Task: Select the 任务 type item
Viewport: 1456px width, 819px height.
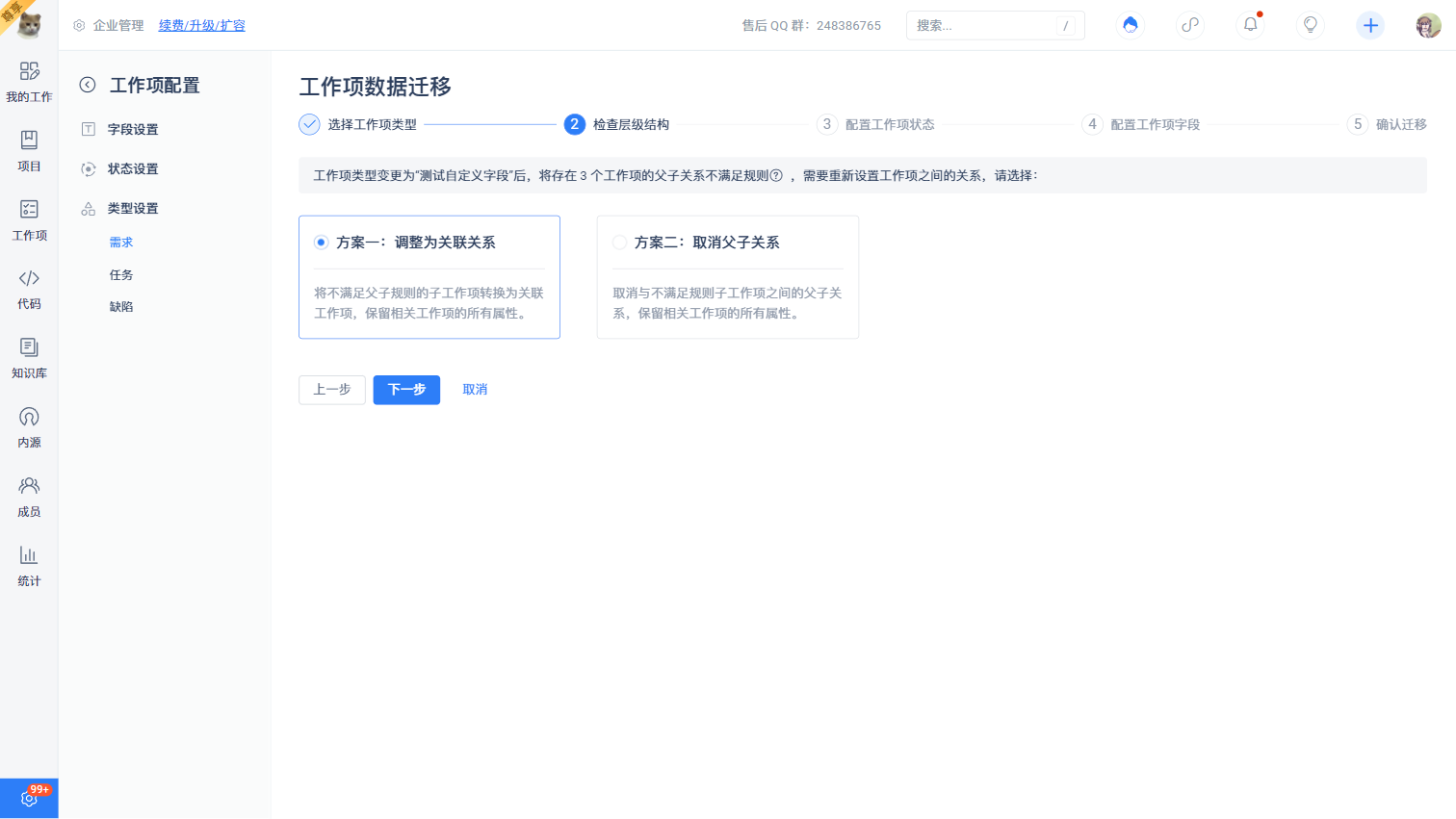Action: (x=121, y=275)
